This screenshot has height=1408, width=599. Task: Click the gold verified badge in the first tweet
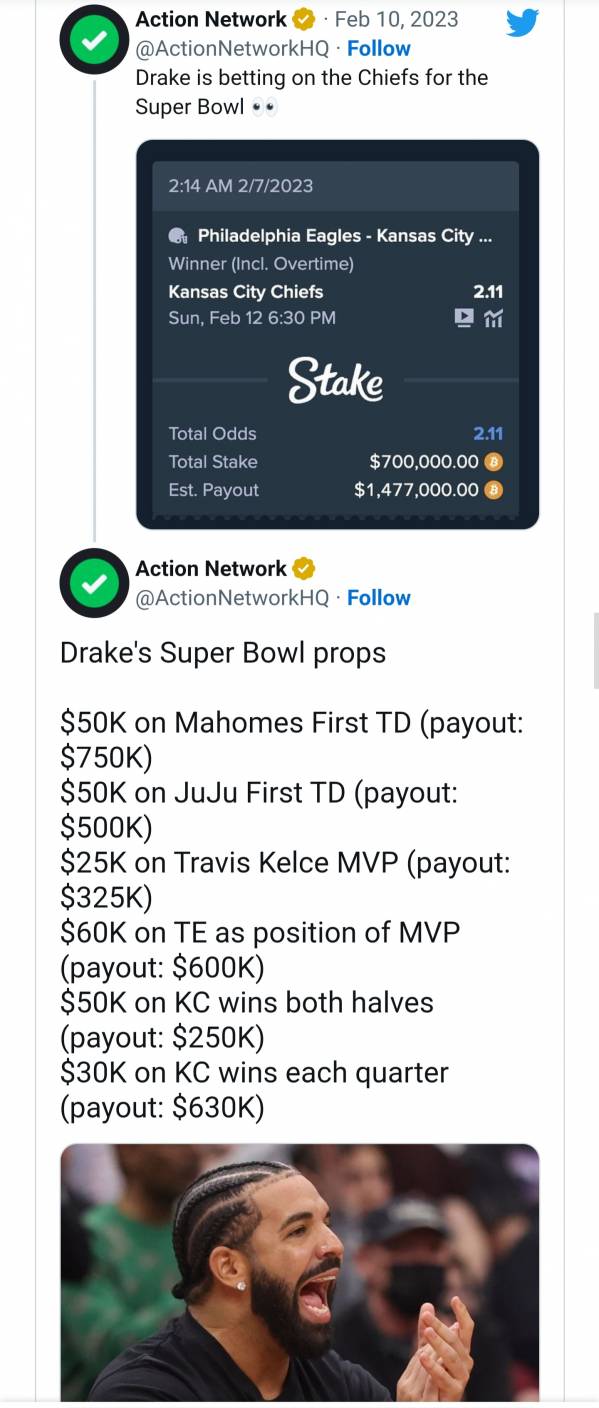(304, 18)
